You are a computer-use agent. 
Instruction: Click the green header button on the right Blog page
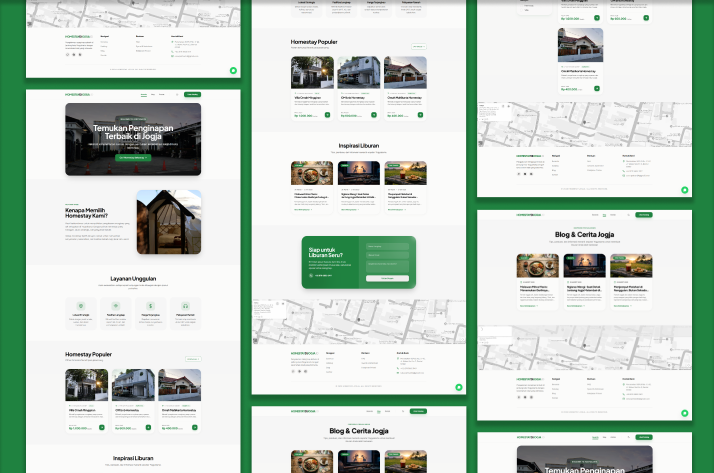click(643, 214)
